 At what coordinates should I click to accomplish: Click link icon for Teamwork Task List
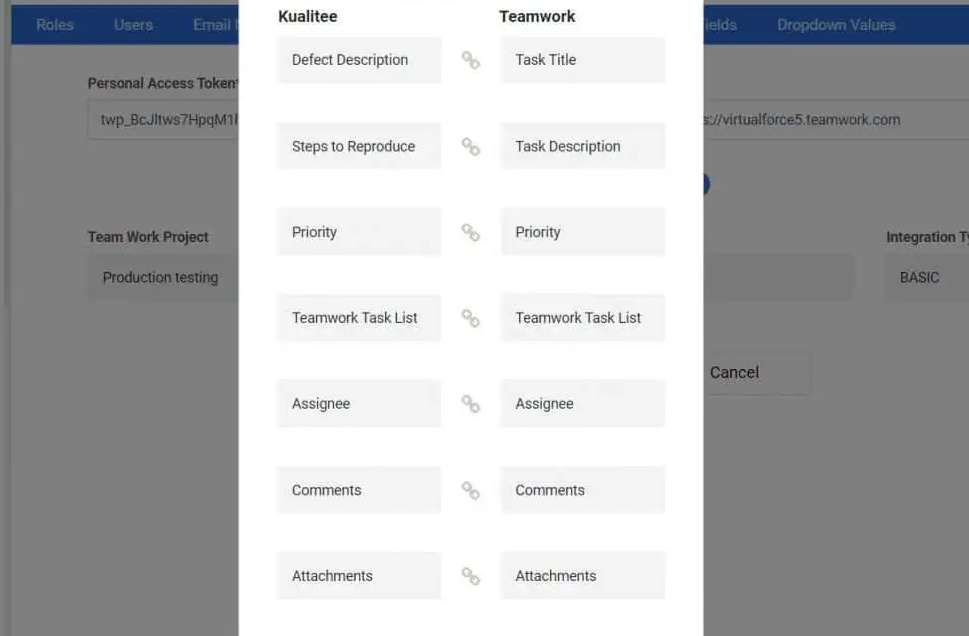pos(470,318)
